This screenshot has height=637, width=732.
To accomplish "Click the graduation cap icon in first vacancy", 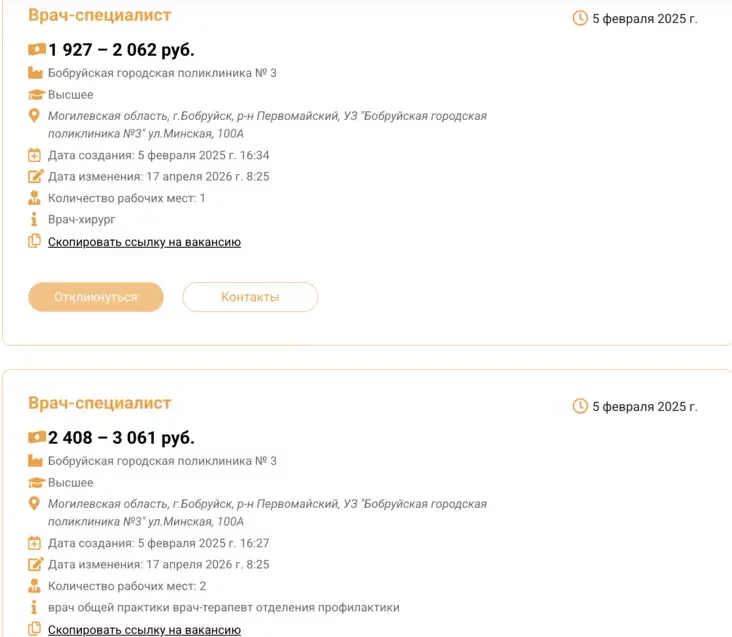I will coord(35,95).
